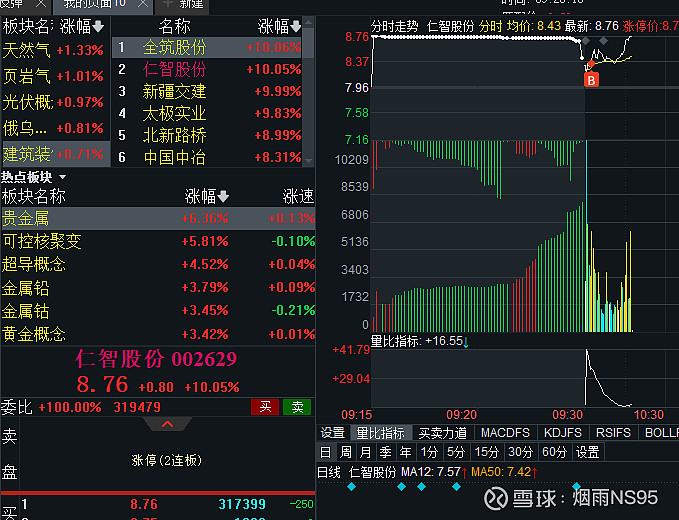This screenshot has height=520, width=679.
Task: Close the 我的页面10 tab
Action: 143,4
